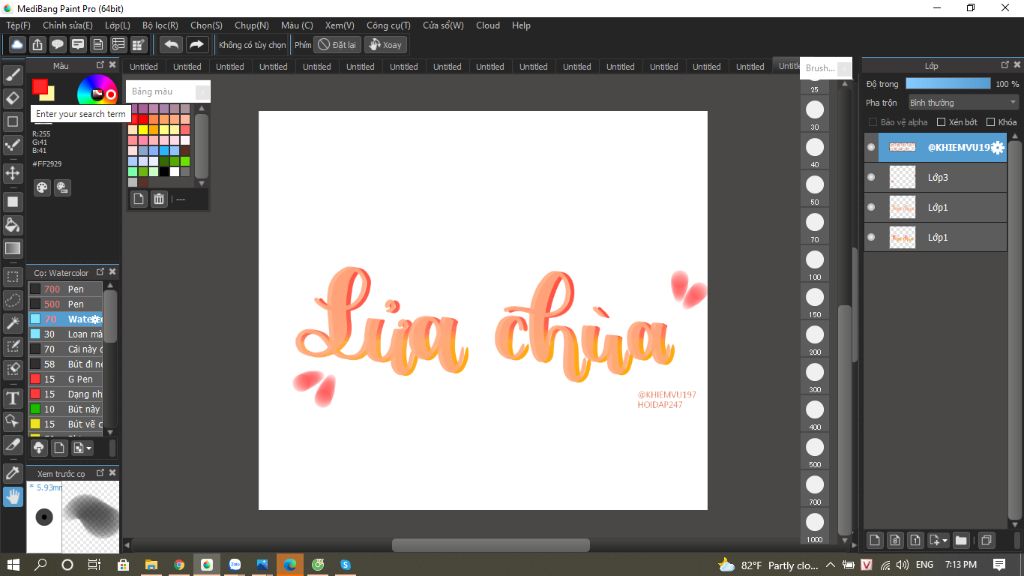Select the Brush tool
Screen dimensions: 1024x576
coord(12,76)
